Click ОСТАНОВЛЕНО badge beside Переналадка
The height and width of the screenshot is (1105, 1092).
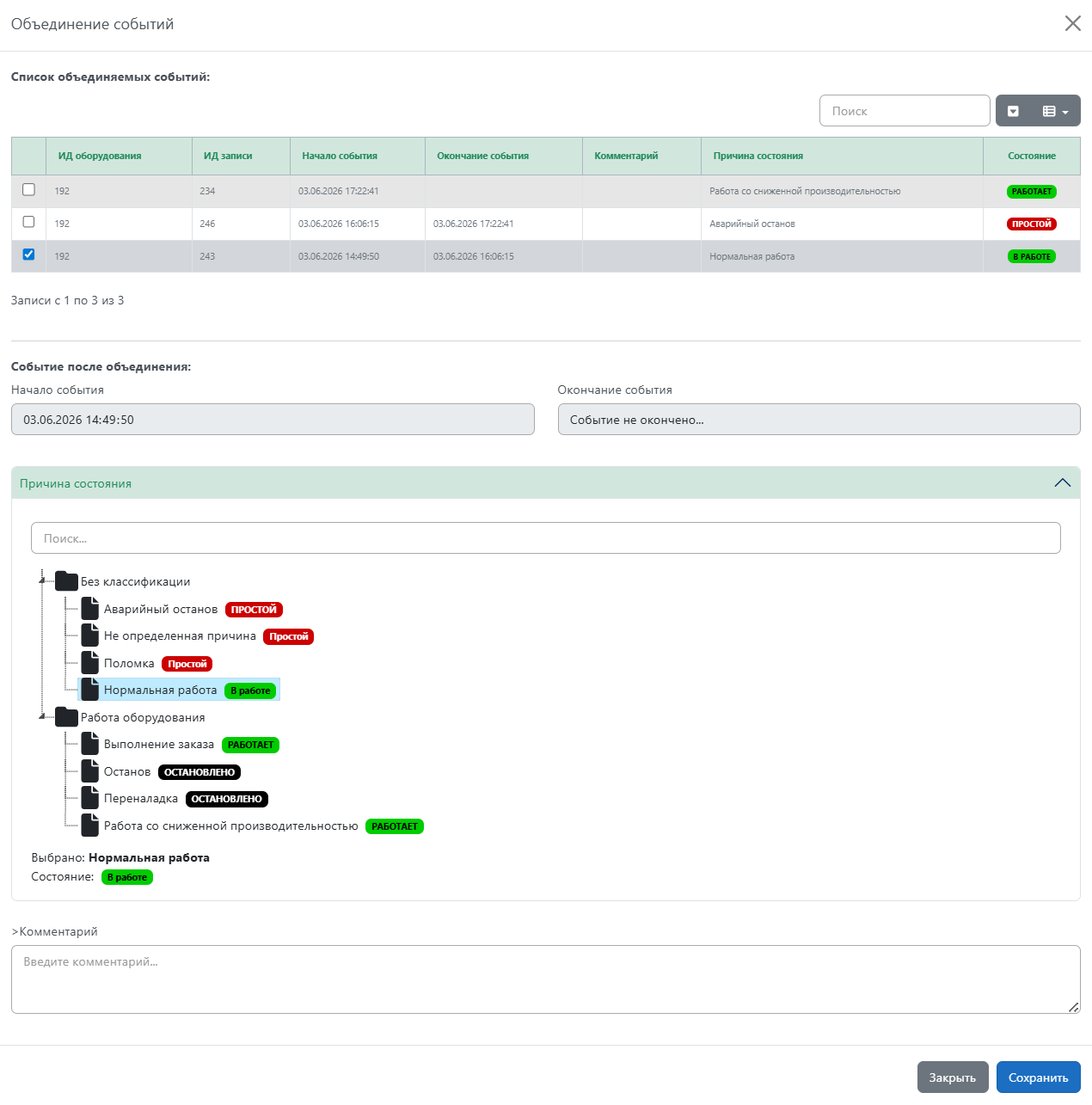[x=227, y=799]
